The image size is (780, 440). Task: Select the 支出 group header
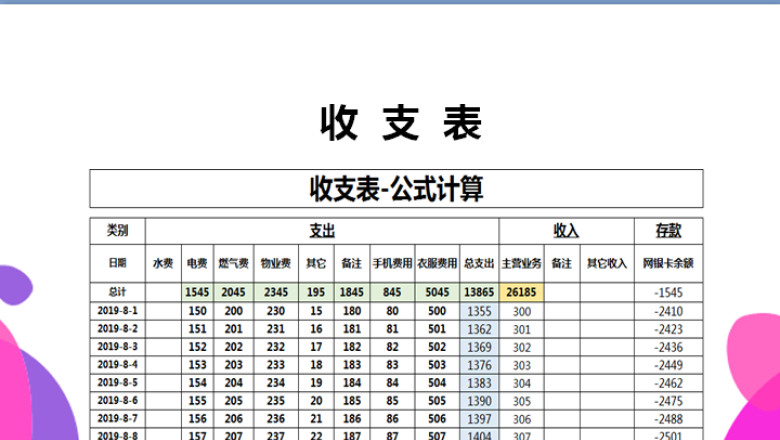pos(322,231)
